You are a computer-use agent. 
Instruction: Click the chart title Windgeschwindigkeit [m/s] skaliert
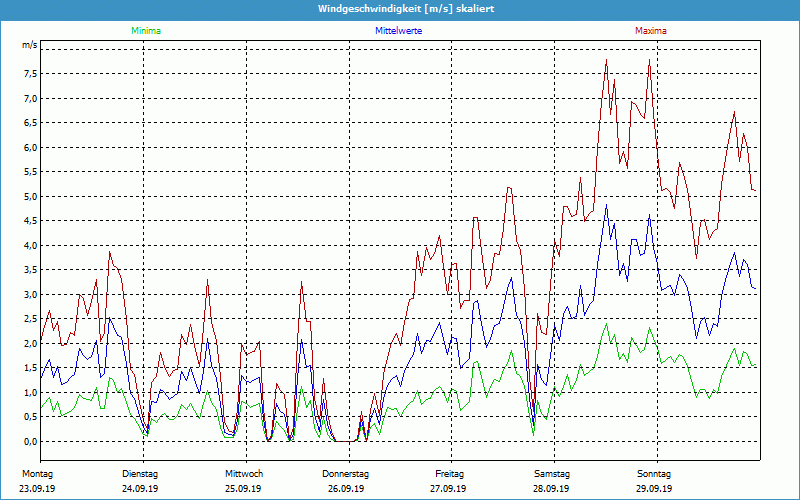406,9
